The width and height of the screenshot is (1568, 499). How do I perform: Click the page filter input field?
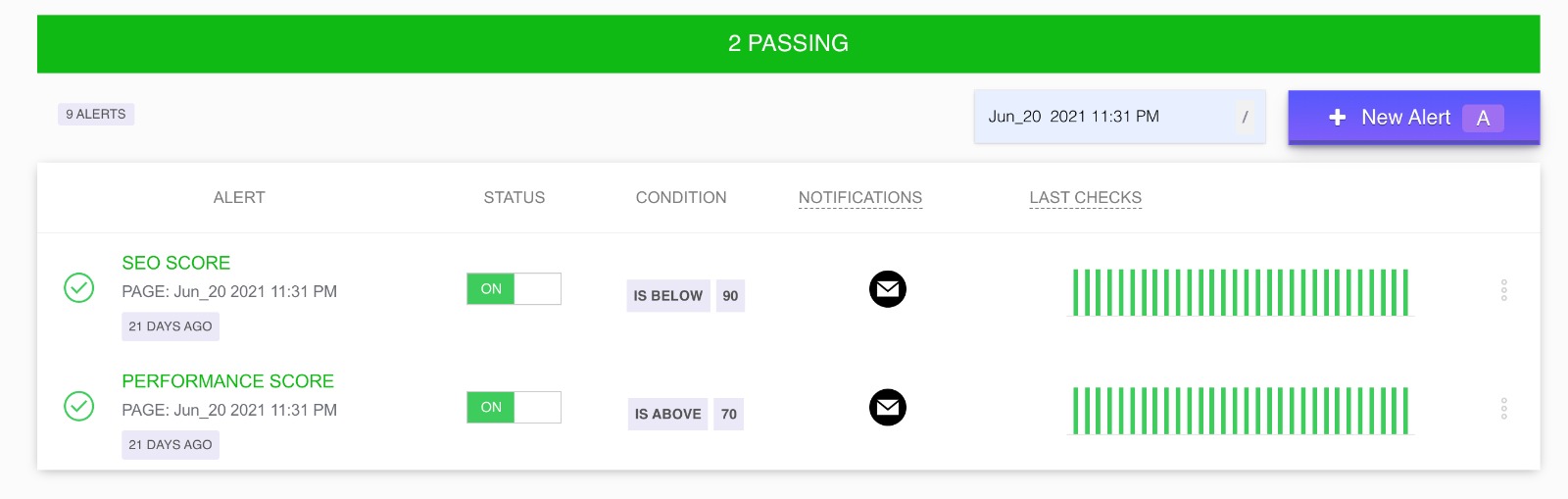(x=1119, y=117)
